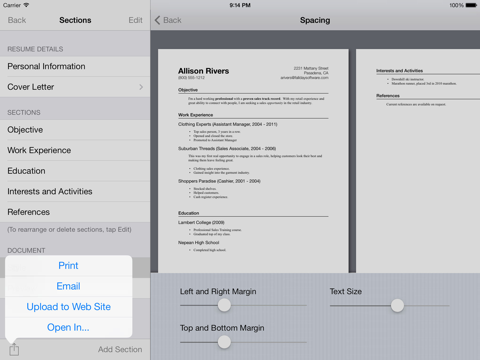Select Upload to Web Site option

68,307
